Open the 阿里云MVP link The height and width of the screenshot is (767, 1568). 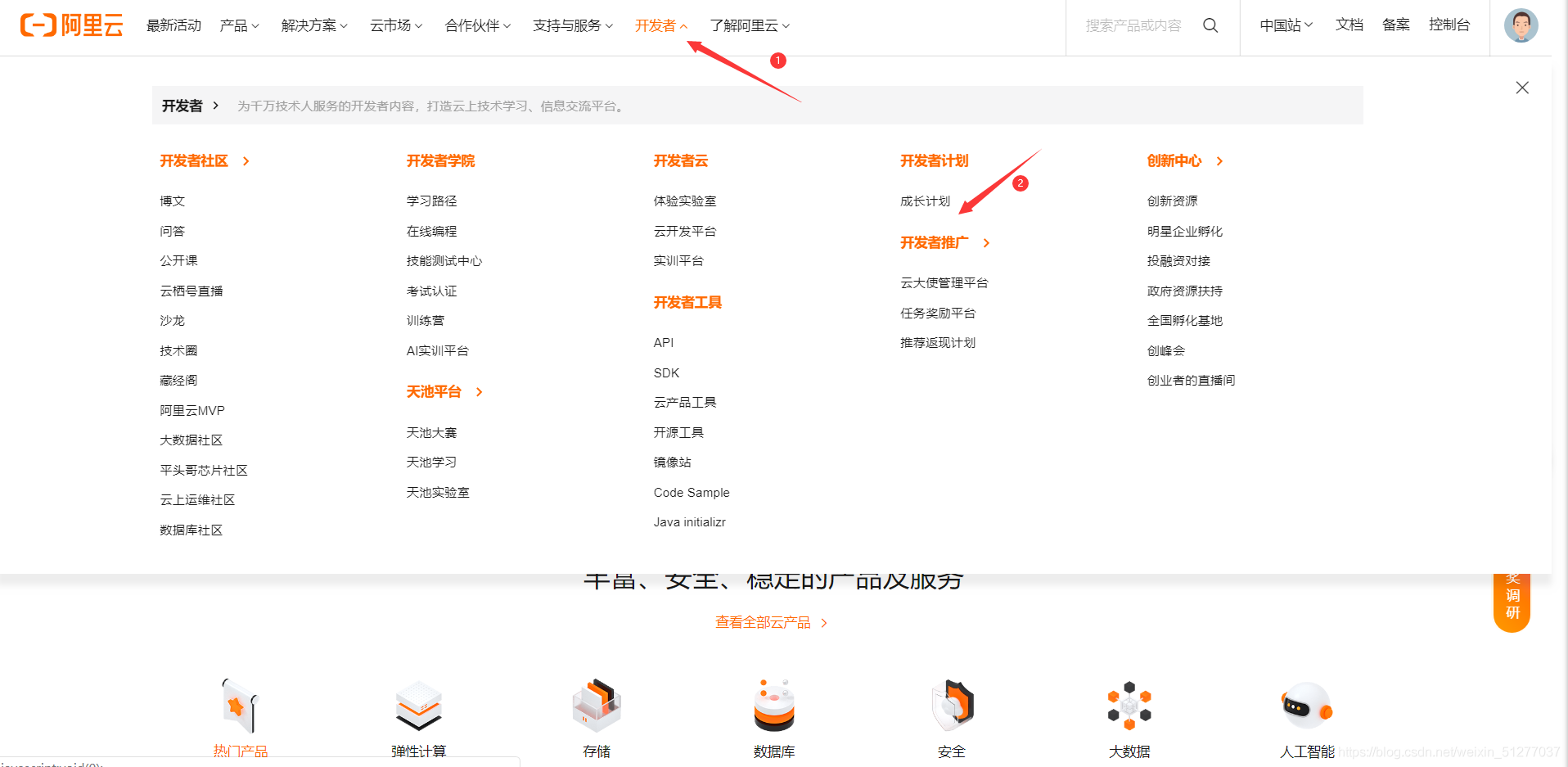(192, 410)
